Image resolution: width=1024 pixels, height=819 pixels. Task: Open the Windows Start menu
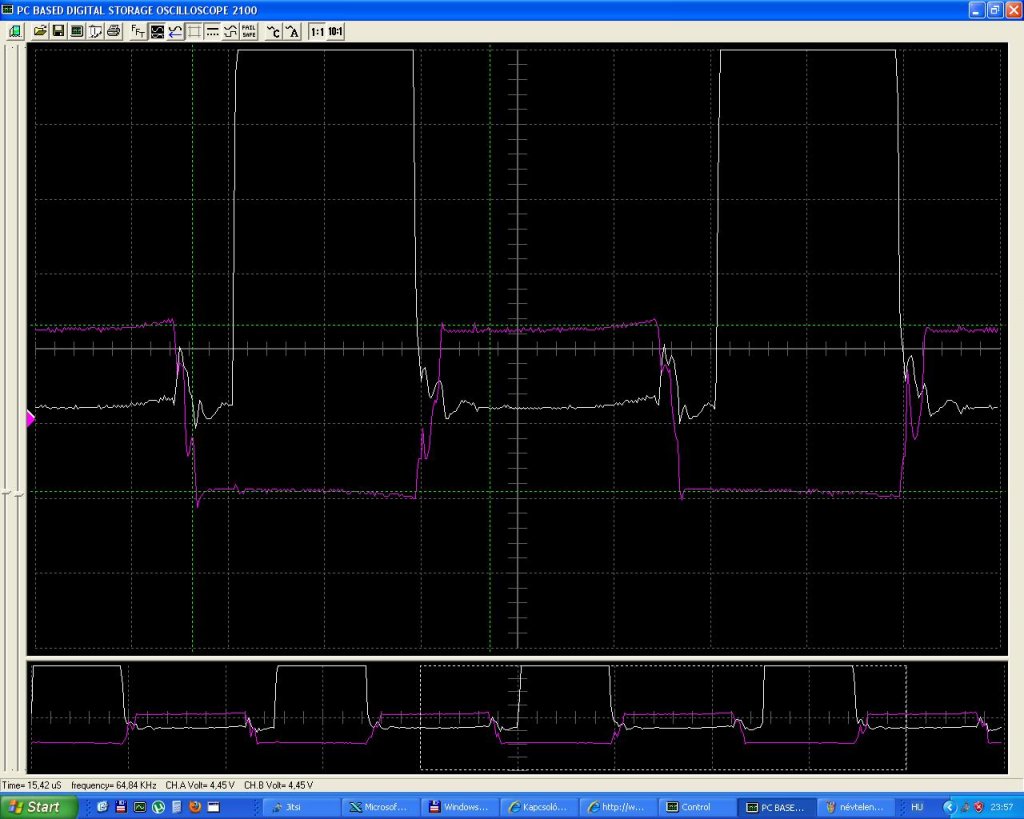click(x=38, y=807)
